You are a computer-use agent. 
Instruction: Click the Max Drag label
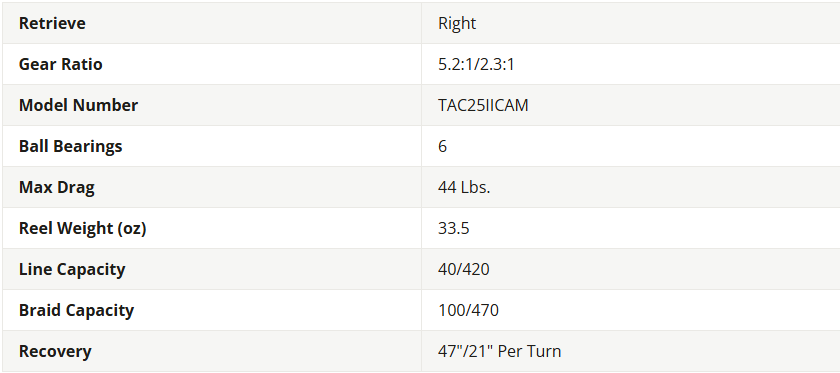pyautogui.click(x=57, y=187)
